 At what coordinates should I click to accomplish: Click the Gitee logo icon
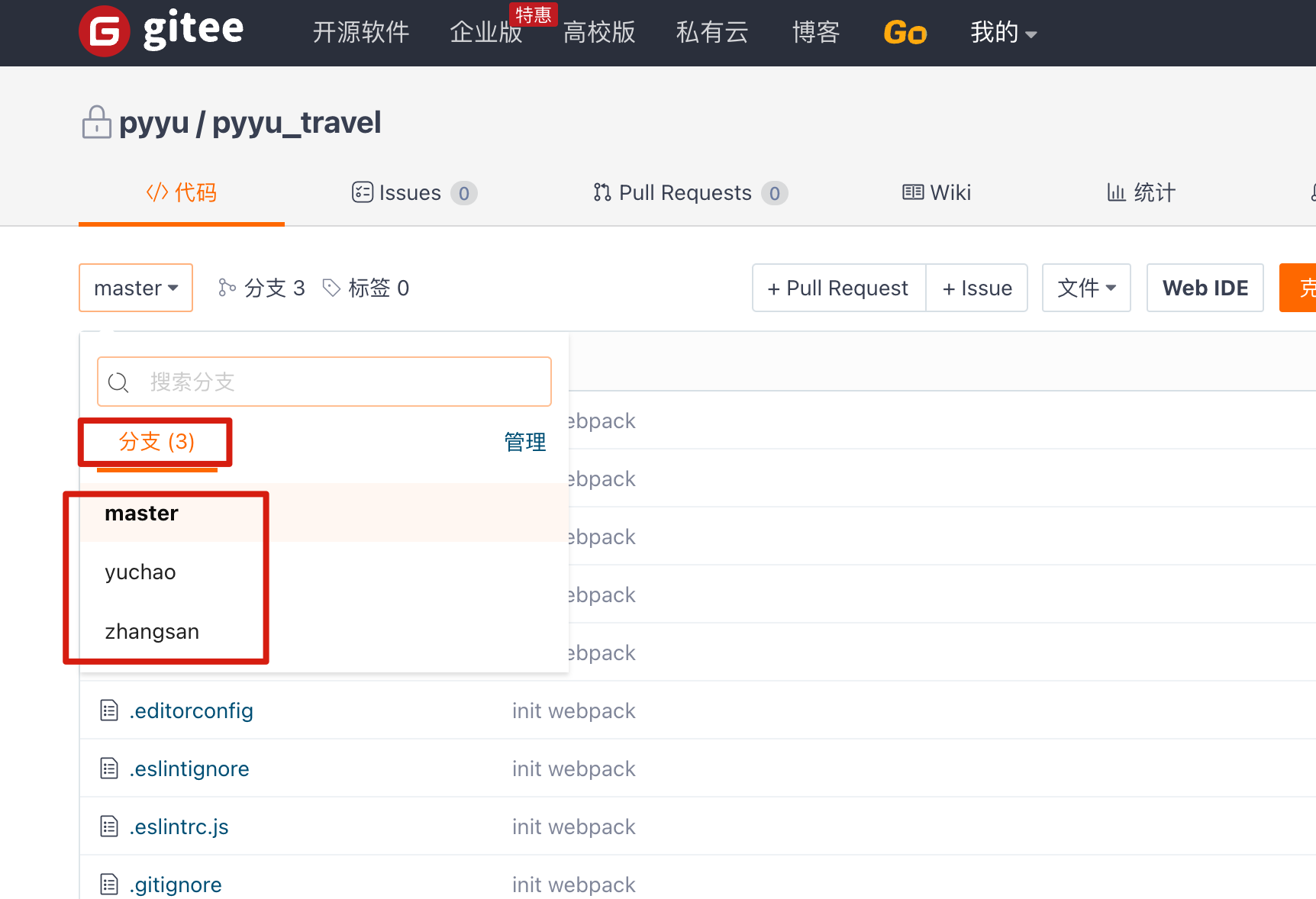tap(105, 31)
